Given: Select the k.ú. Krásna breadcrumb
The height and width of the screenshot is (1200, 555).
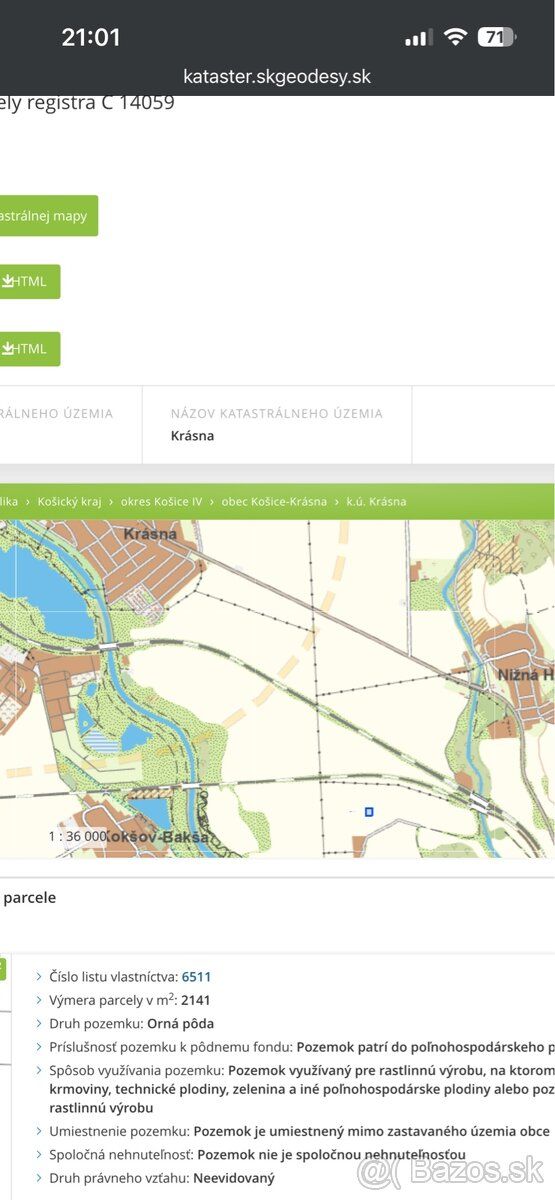Looking at the screenshot, I should point(376,501).
